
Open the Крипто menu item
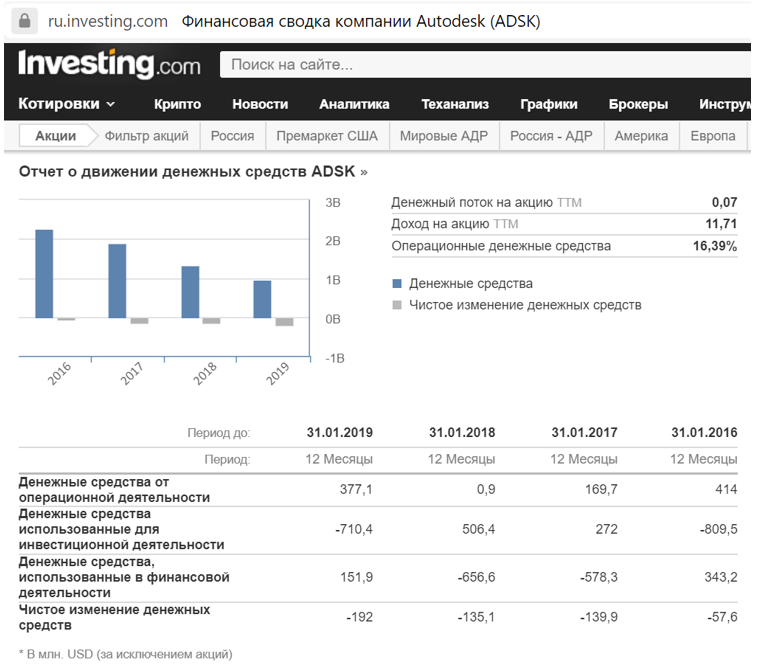point(178,104)
